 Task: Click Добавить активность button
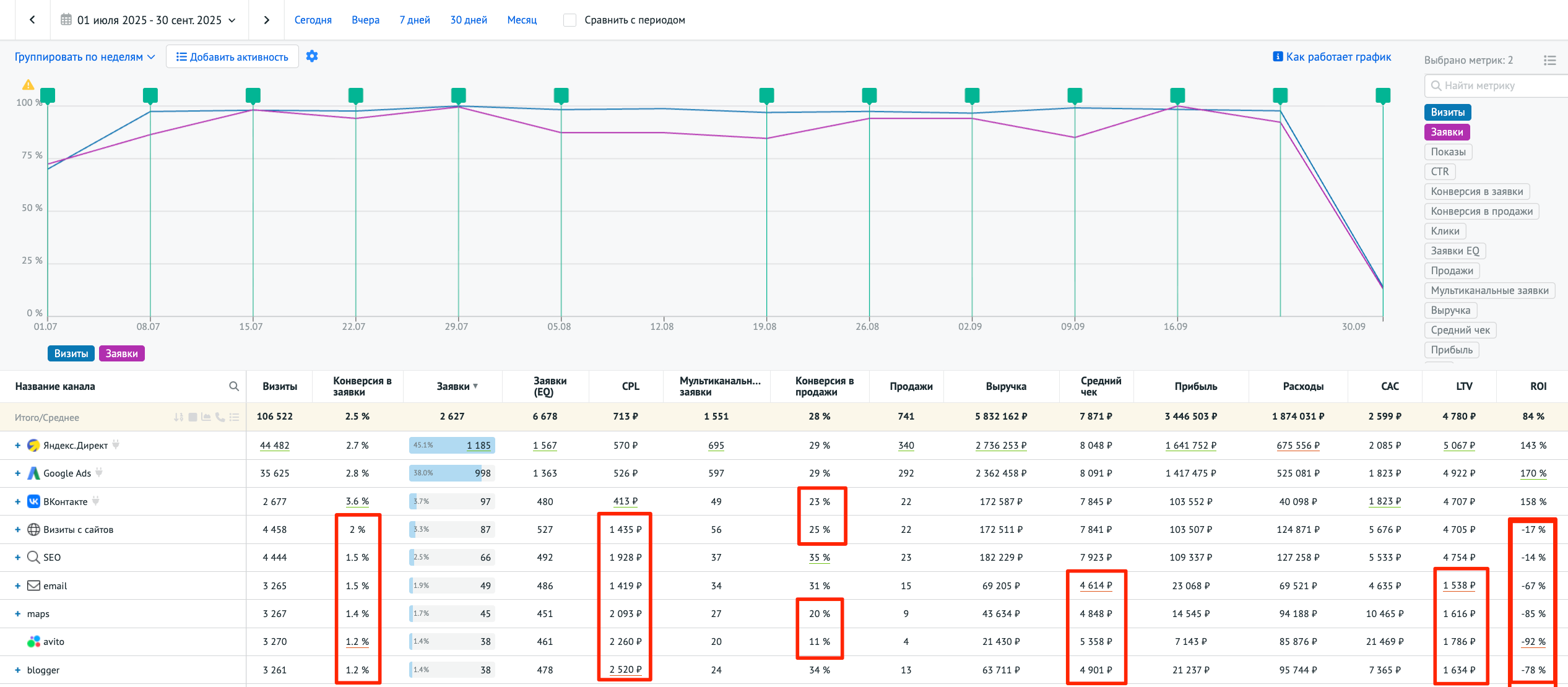232,57
